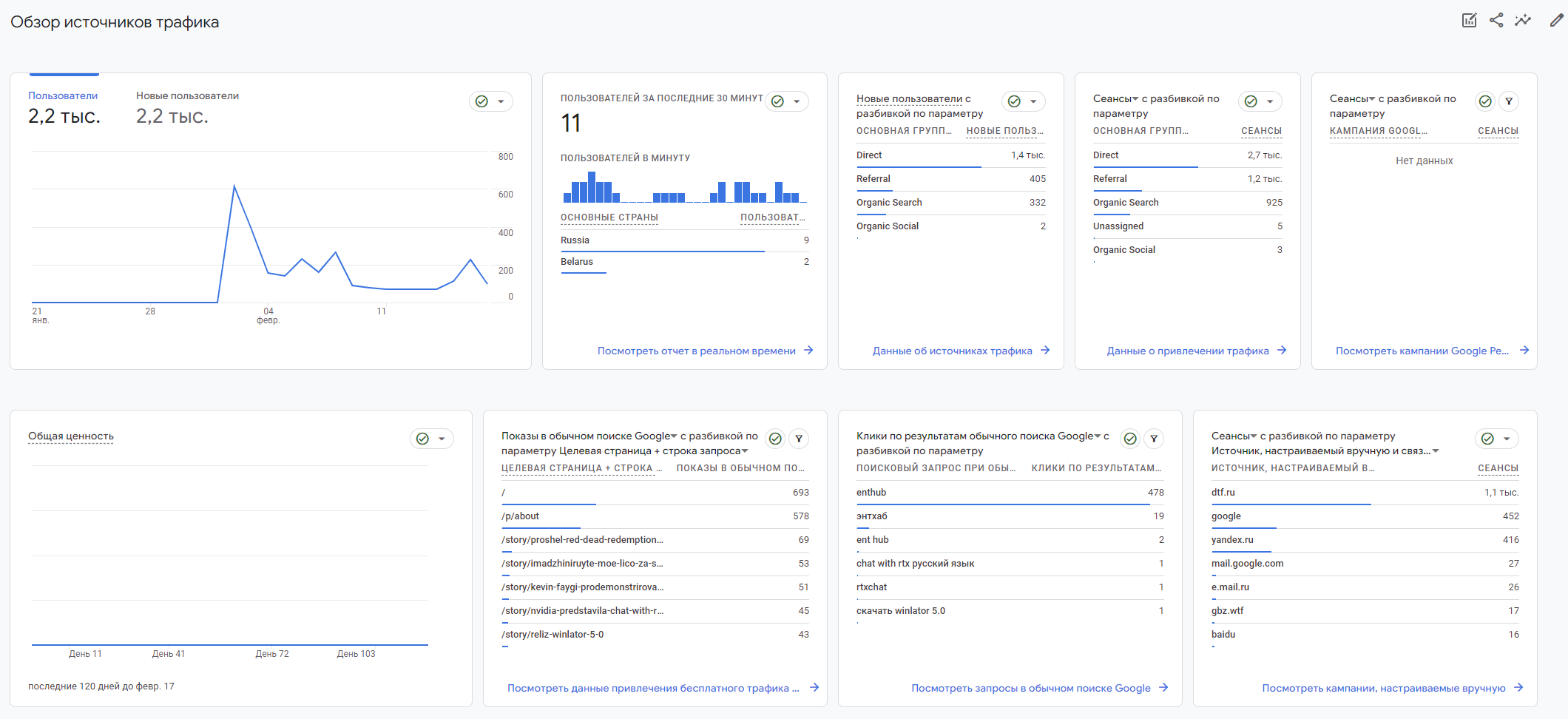Image resolution: width=1568 pixels, height=719 pixels.
Task: Open Посмотреть данные привлечения бесплатного трафика link
Action: click(x=663, y=688)
